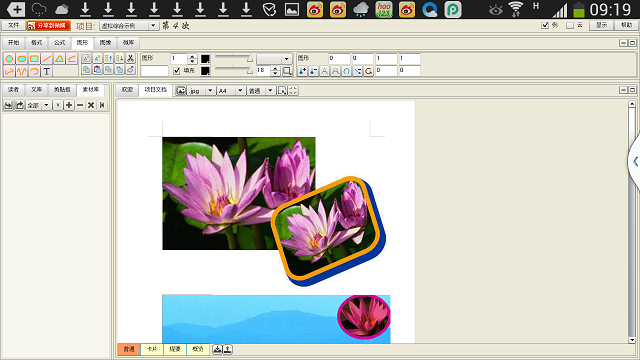Open the 项目 project dropdown
640x360 pixels.
point(129,25)
